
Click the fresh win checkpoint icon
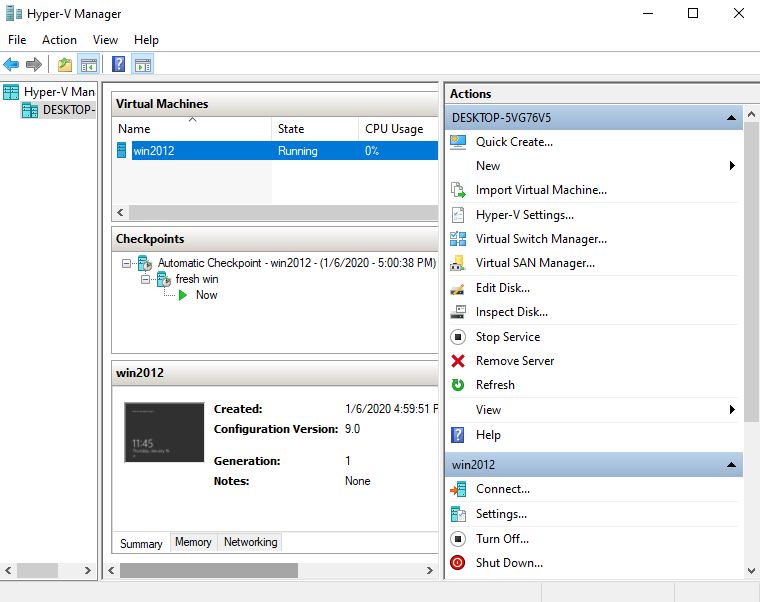coord(164,279)
